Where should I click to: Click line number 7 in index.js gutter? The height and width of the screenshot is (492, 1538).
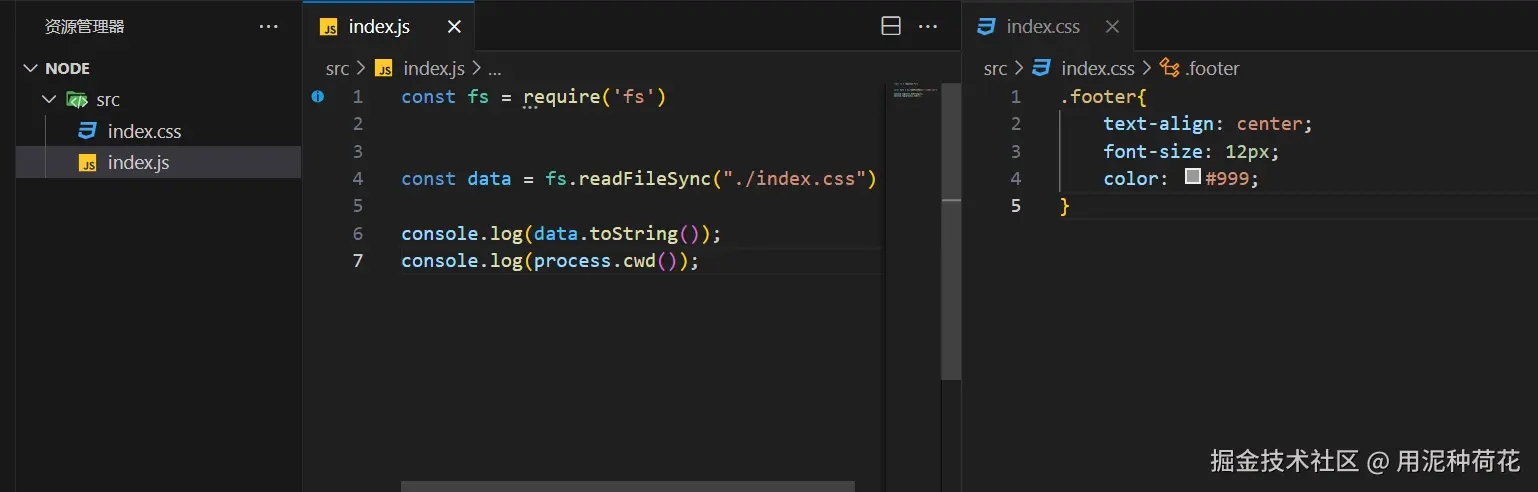[x=358, y=261]
